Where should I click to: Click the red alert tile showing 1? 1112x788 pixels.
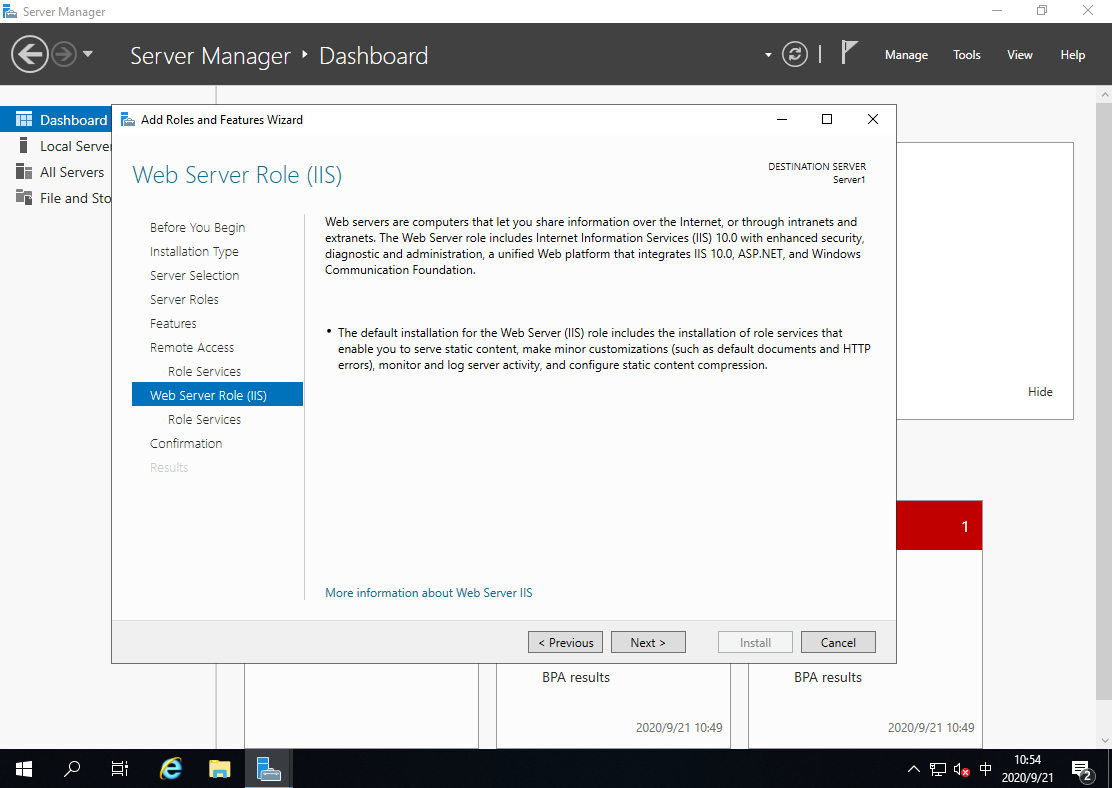939,526
